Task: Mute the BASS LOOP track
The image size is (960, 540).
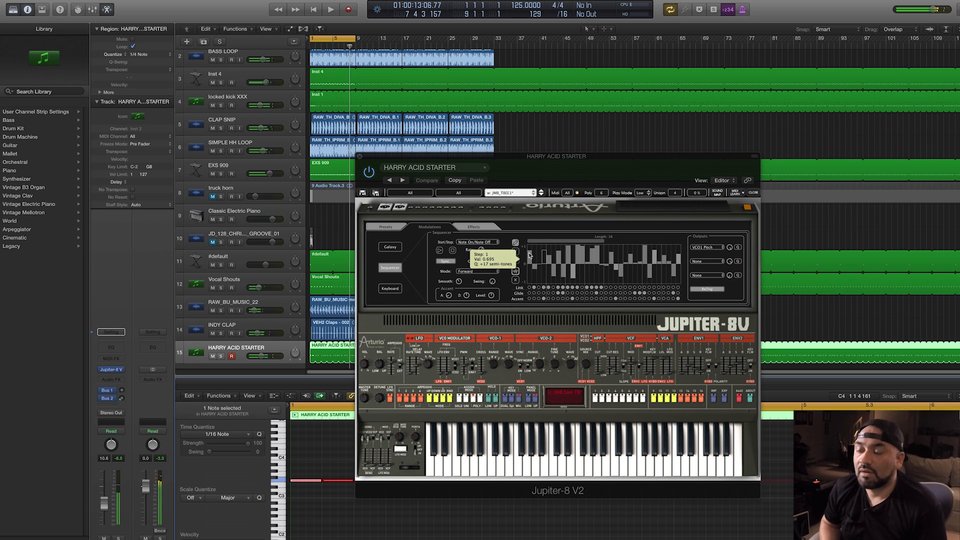Action: point(212,59)
